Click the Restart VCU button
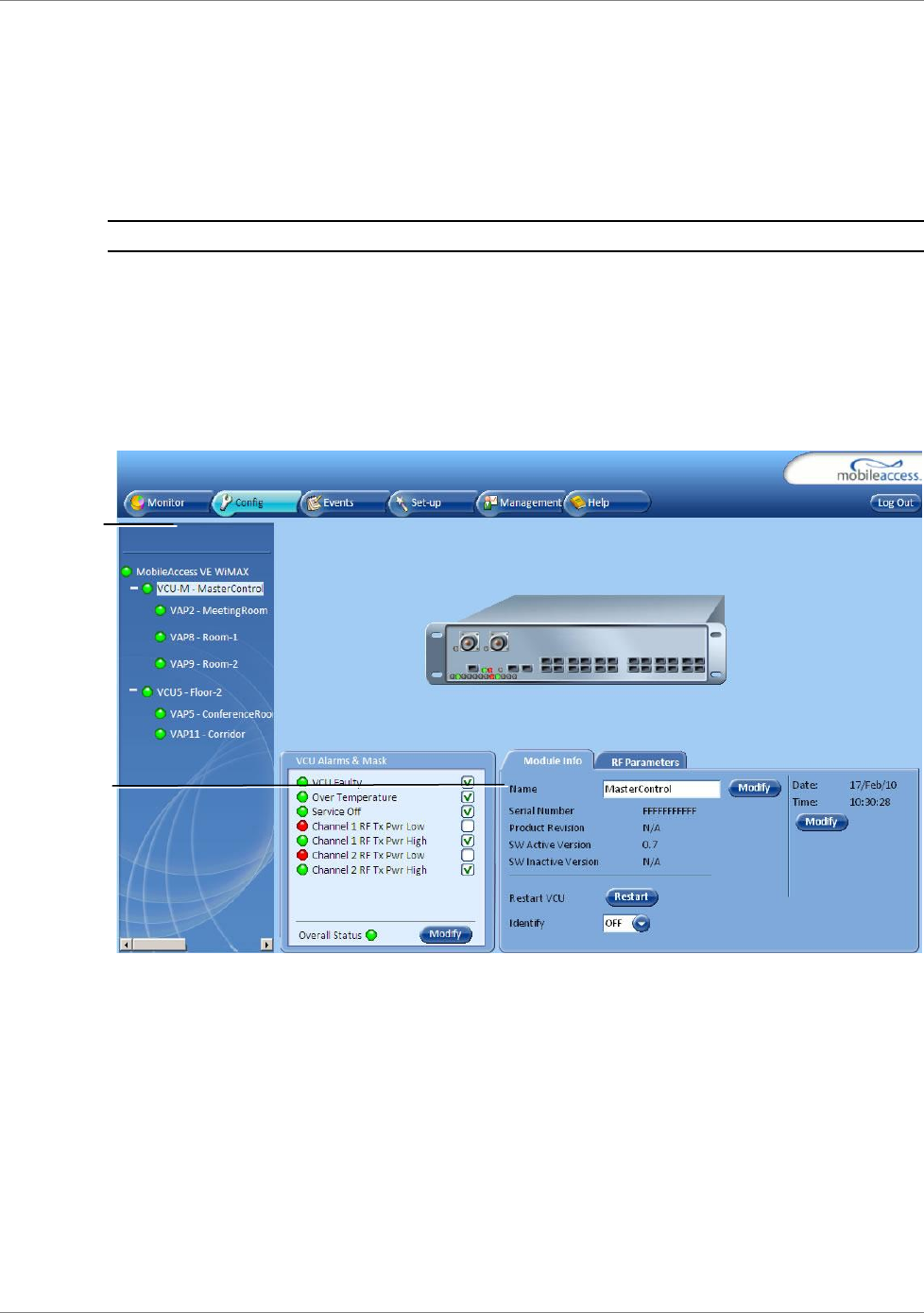 pos(631,897)
